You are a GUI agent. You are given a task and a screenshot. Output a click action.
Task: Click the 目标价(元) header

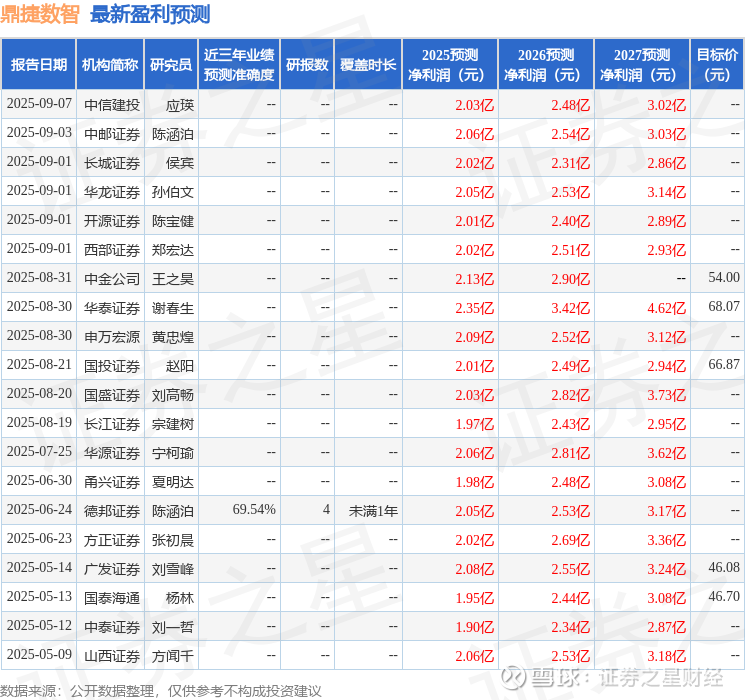[x=717, y=65]
